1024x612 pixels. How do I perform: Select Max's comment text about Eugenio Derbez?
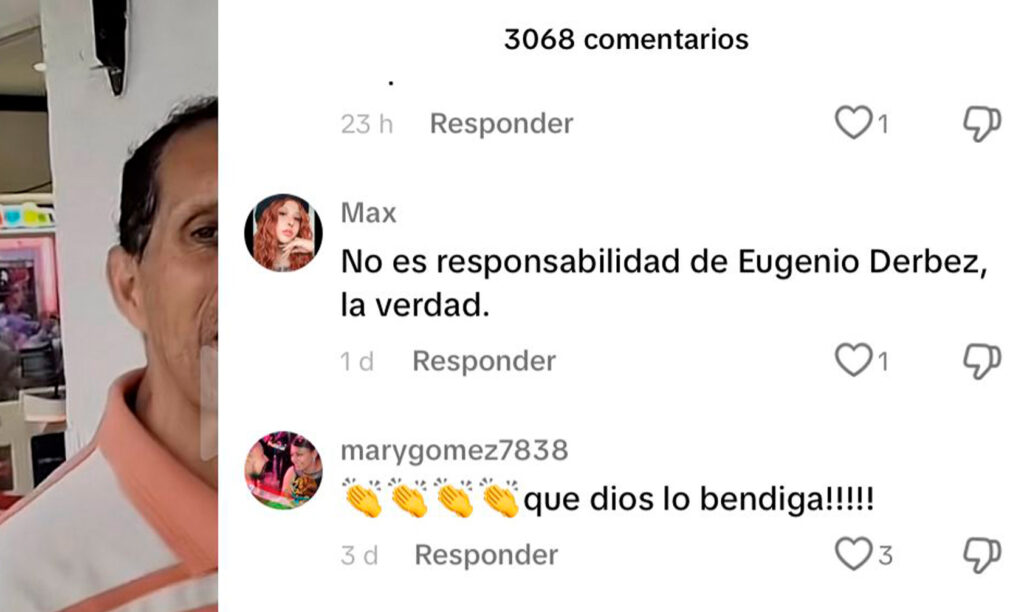(x=664, y=283)
